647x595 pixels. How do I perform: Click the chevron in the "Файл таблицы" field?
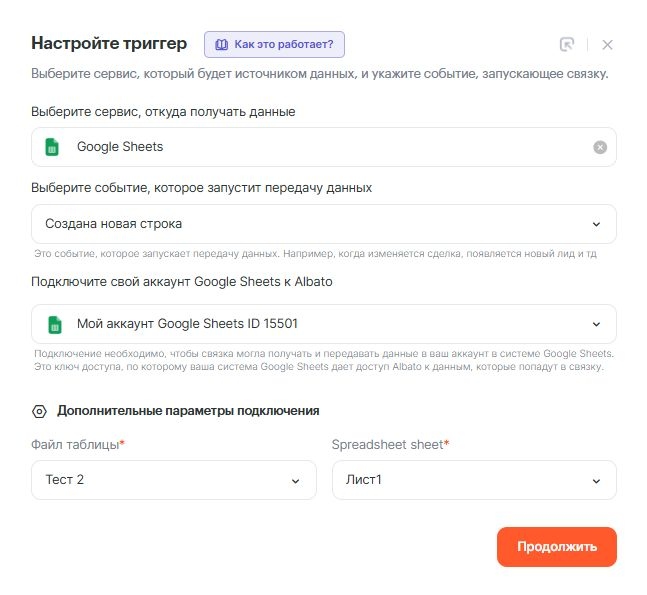coord(296,481)
